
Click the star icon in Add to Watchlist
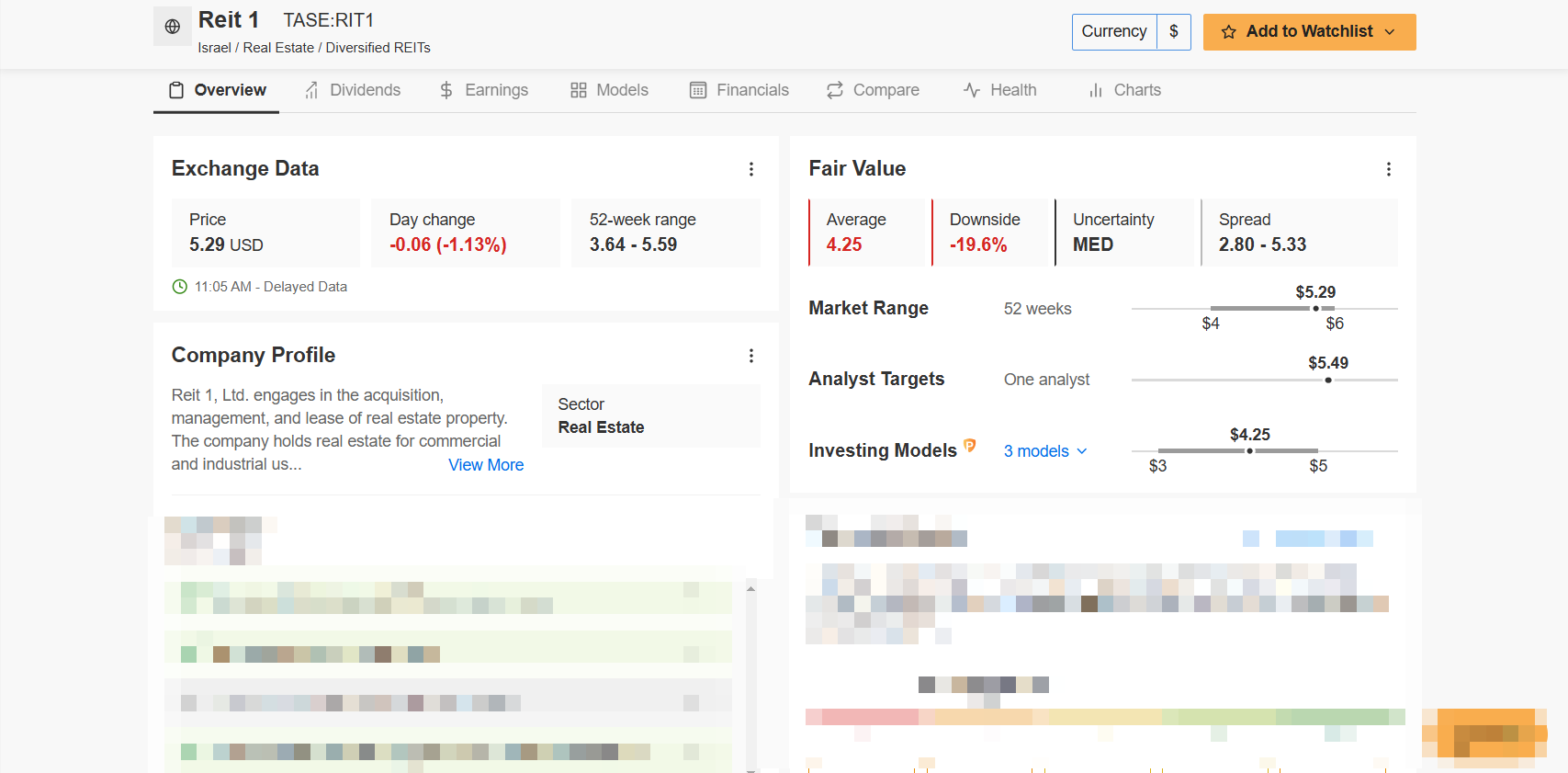(1228, 32)
